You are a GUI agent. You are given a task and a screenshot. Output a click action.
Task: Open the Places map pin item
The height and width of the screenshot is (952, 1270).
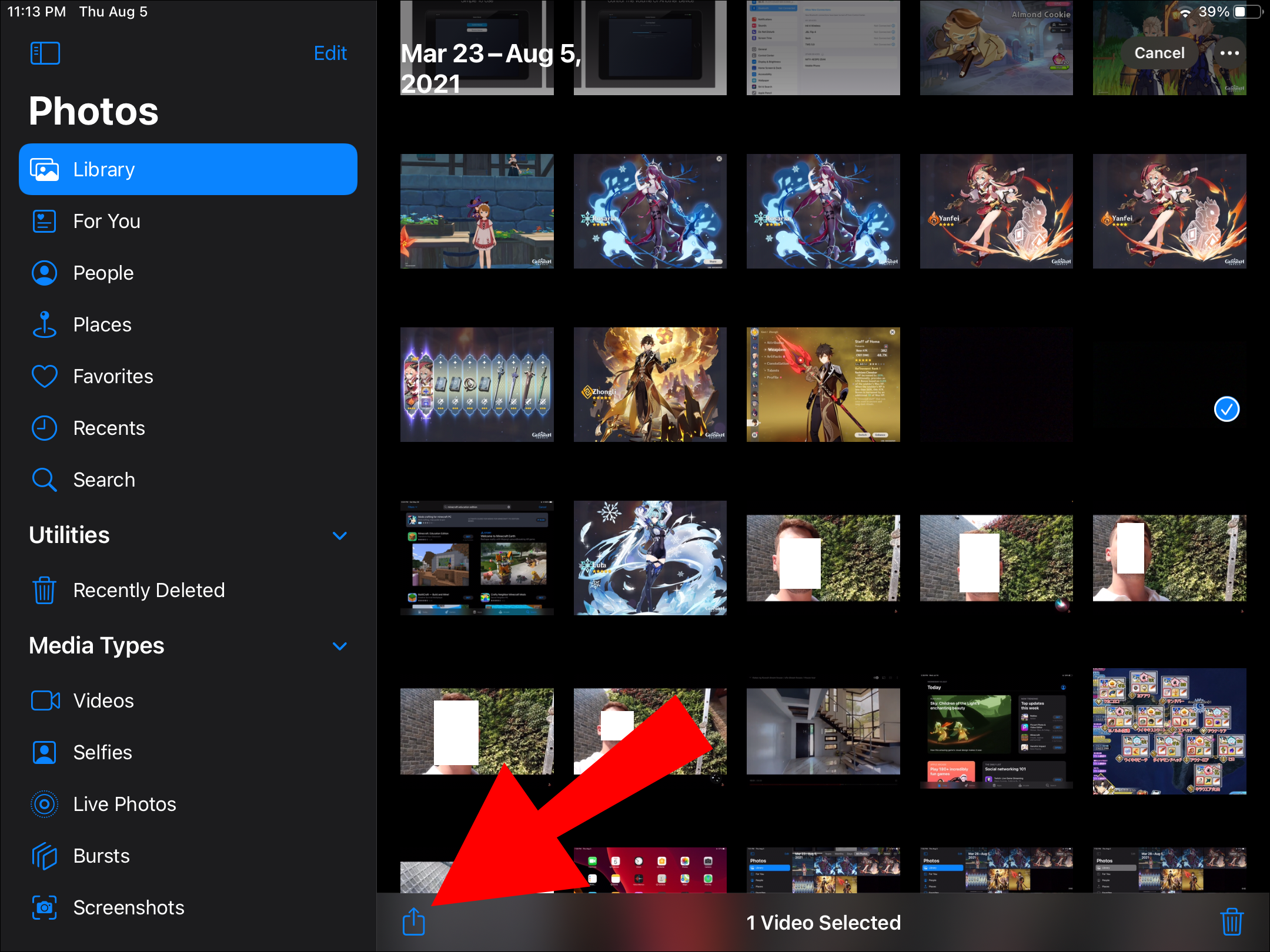click(x=102, y=324)
